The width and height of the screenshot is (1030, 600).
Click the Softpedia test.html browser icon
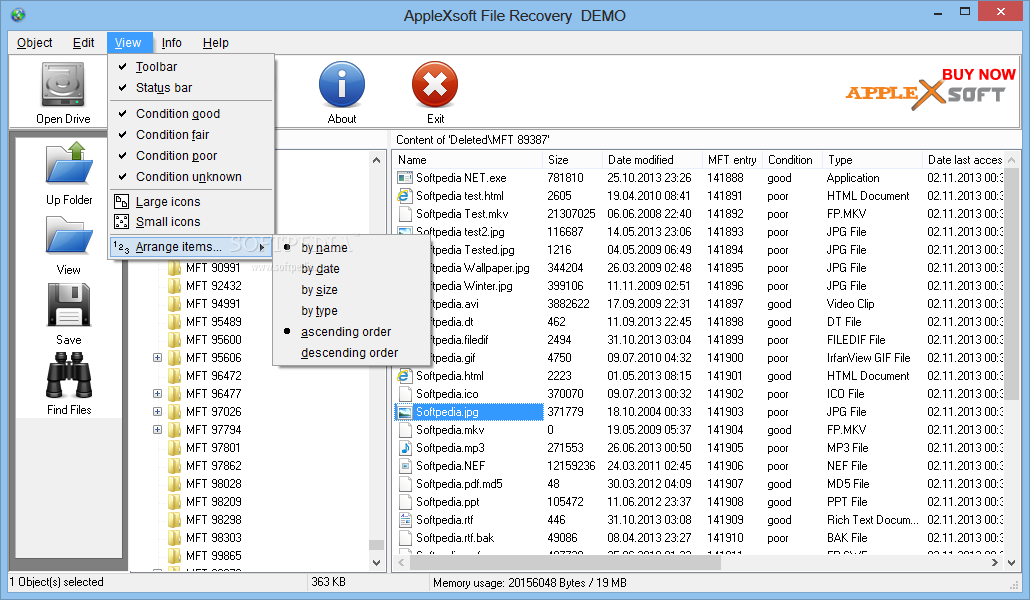click(405, 196)
